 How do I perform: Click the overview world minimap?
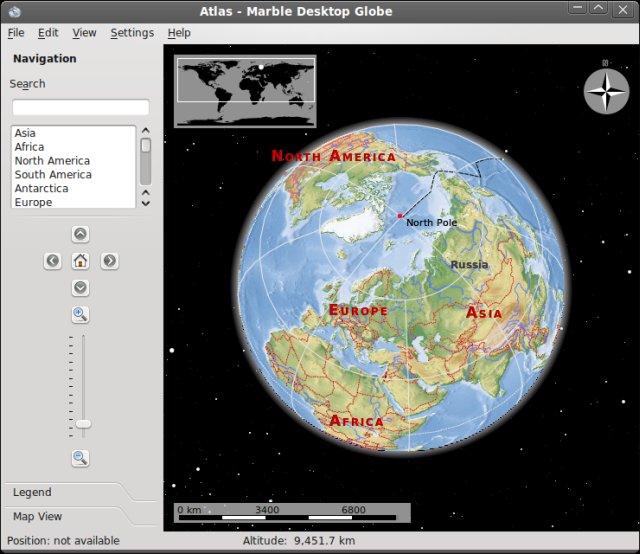(245, 91)
